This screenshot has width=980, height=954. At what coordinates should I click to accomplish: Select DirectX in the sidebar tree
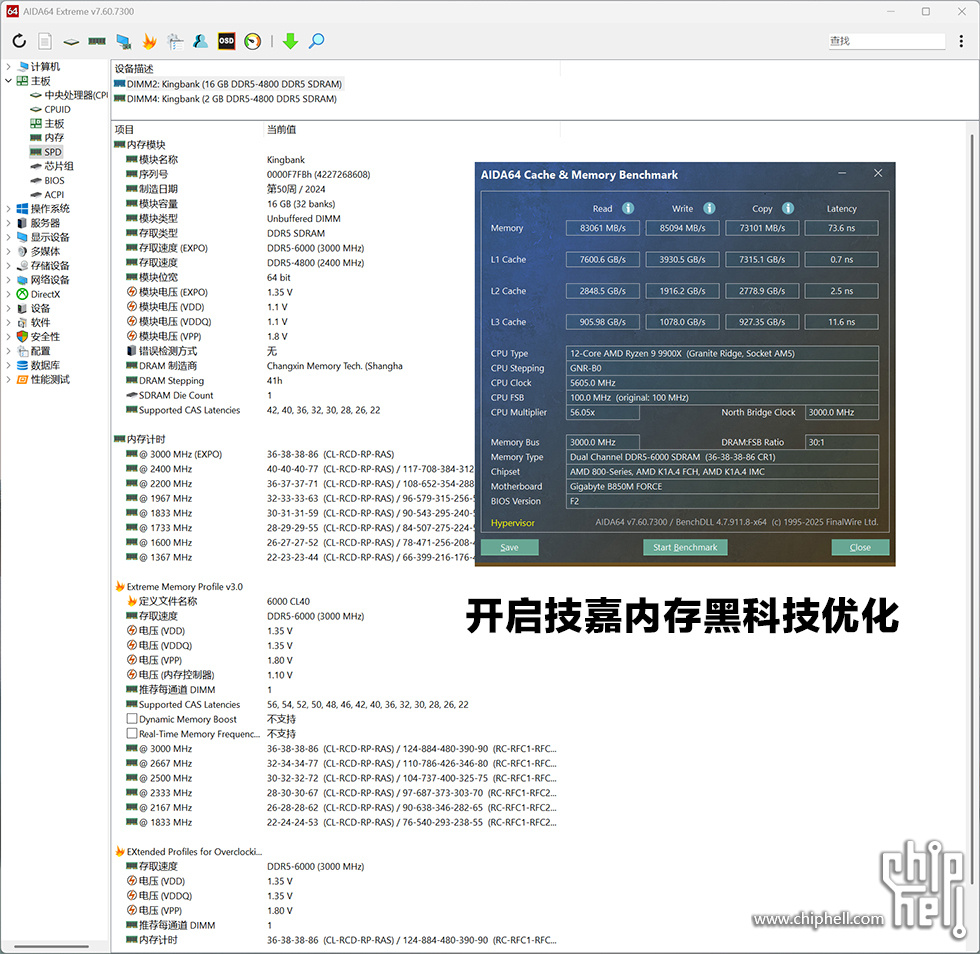coord(46,294)
